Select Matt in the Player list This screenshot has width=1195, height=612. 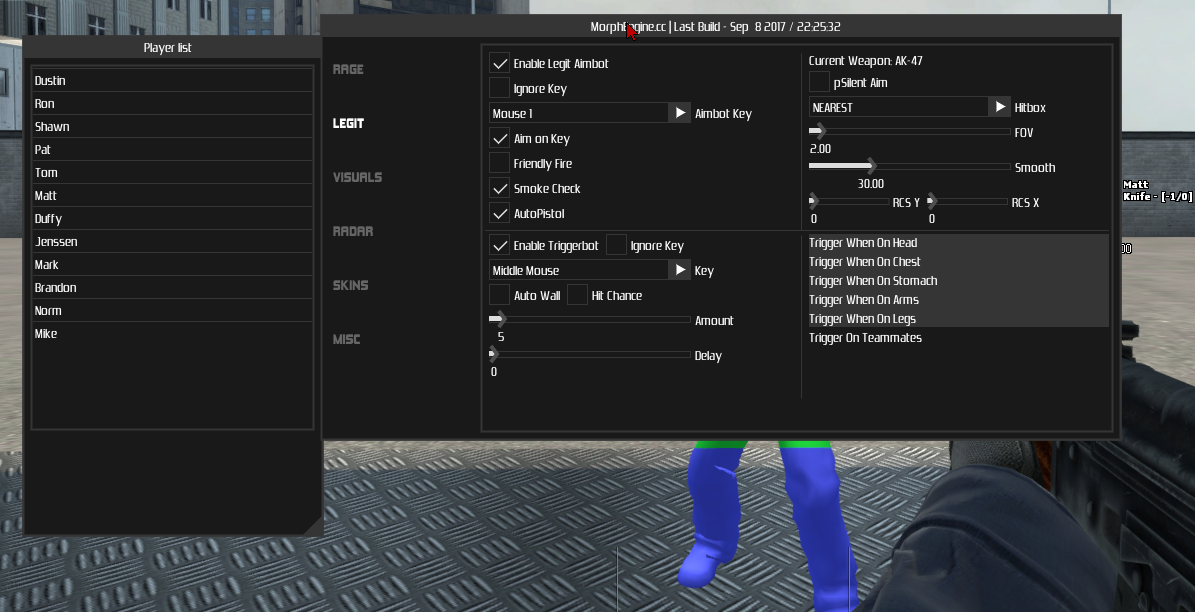click(172, 196)
